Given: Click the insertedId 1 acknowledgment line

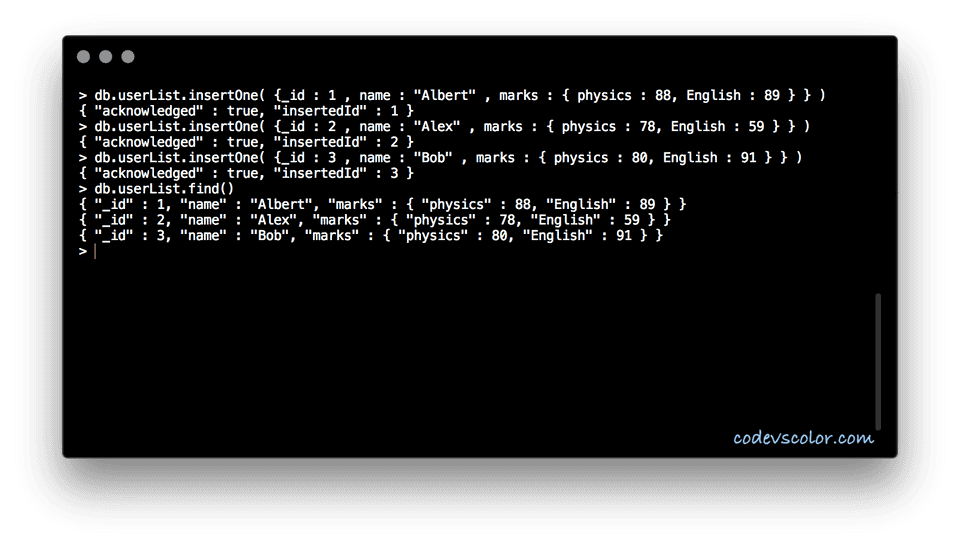Looking at the screenshot, I should pos(246,111).
